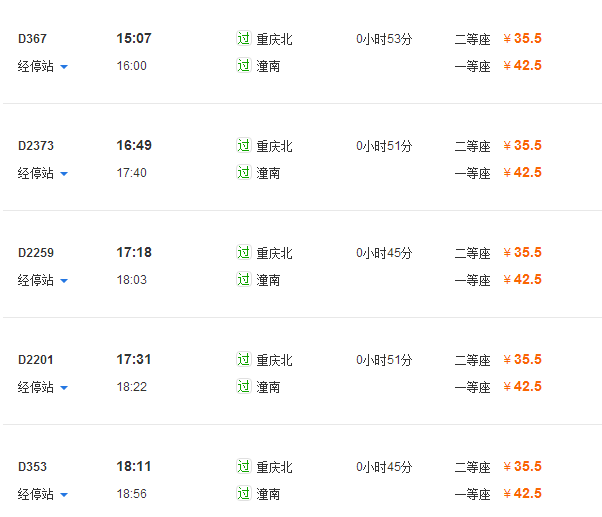Show 经停站 stop list for train D2259
The height and width of the screenshot is (517, 602).
[43, 280]
